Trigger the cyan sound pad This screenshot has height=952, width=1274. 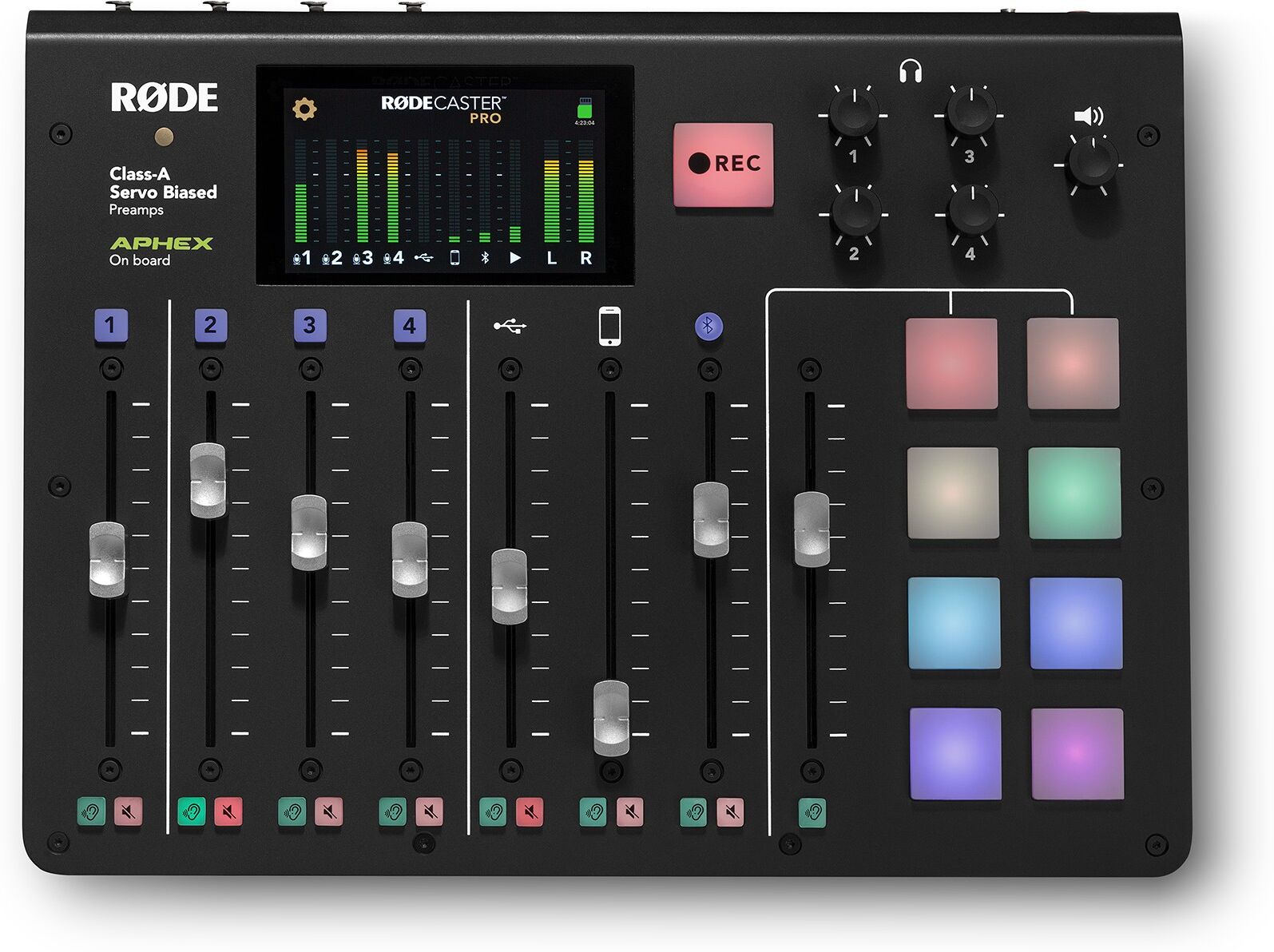[x=955, y=623]
